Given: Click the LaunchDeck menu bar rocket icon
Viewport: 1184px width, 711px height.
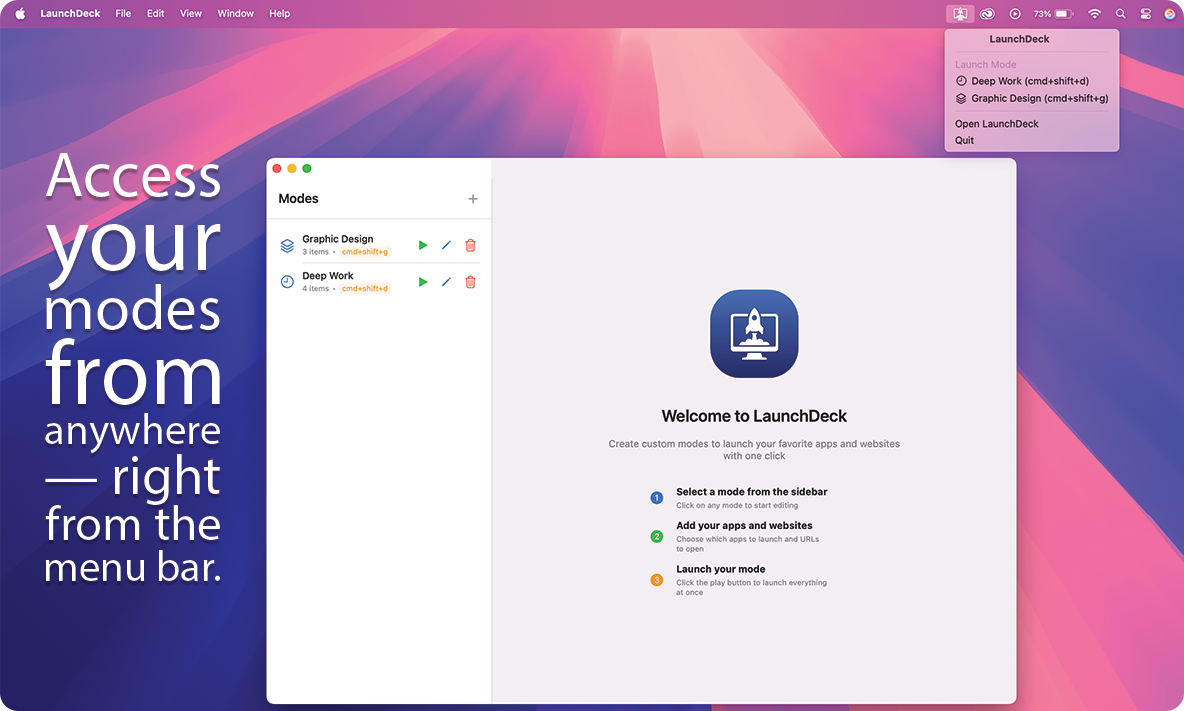Looking at the screenshot, I should tap(960, 13).
